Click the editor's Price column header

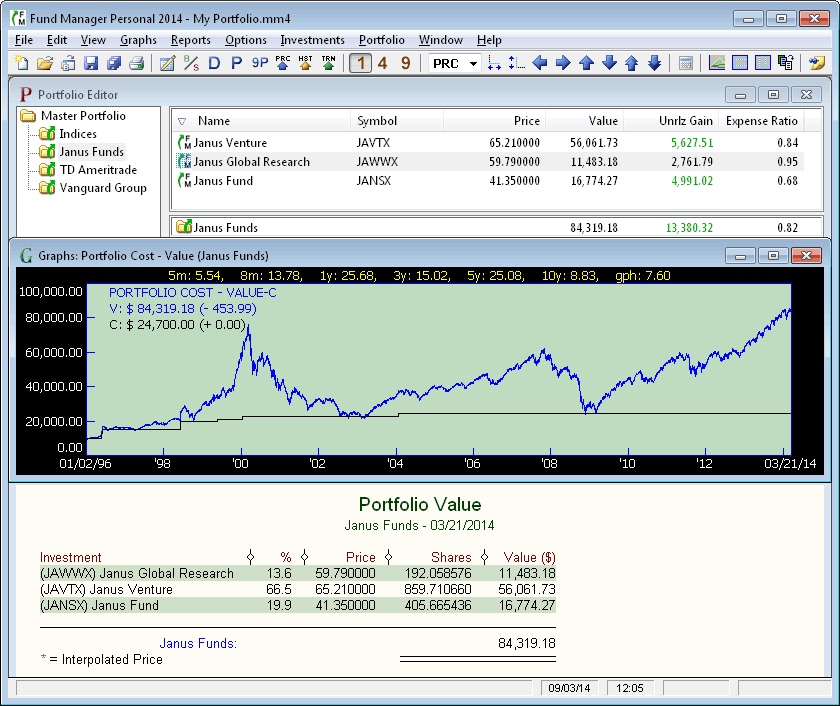[x=494, y=121]
